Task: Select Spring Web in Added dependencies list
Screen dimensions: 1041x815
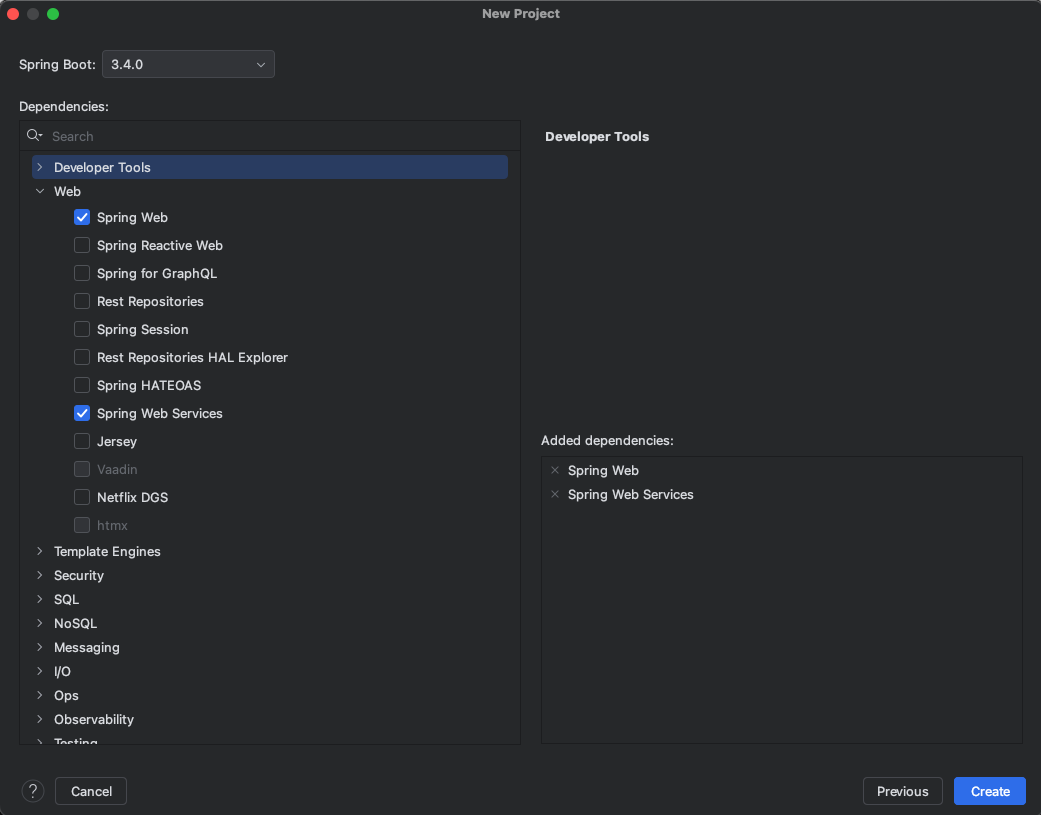Action: point(603,470)
